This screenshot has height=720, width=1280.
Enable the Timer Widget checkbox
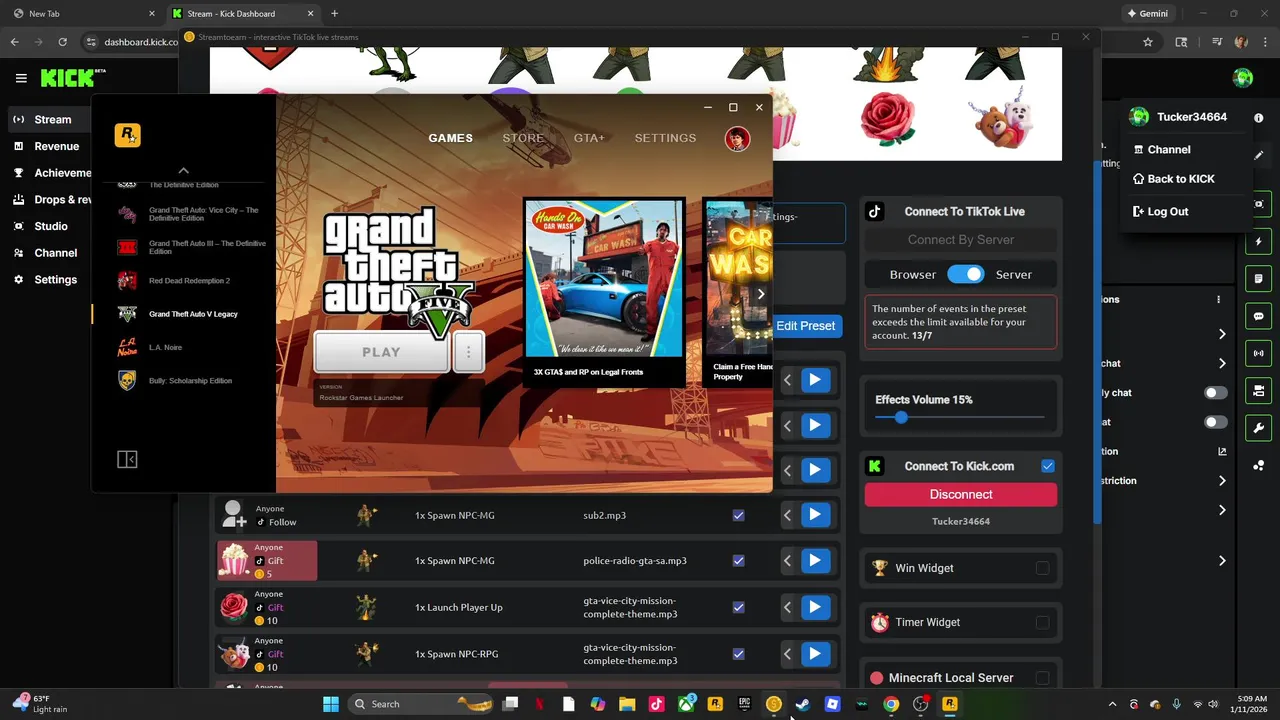point(1042,622)
